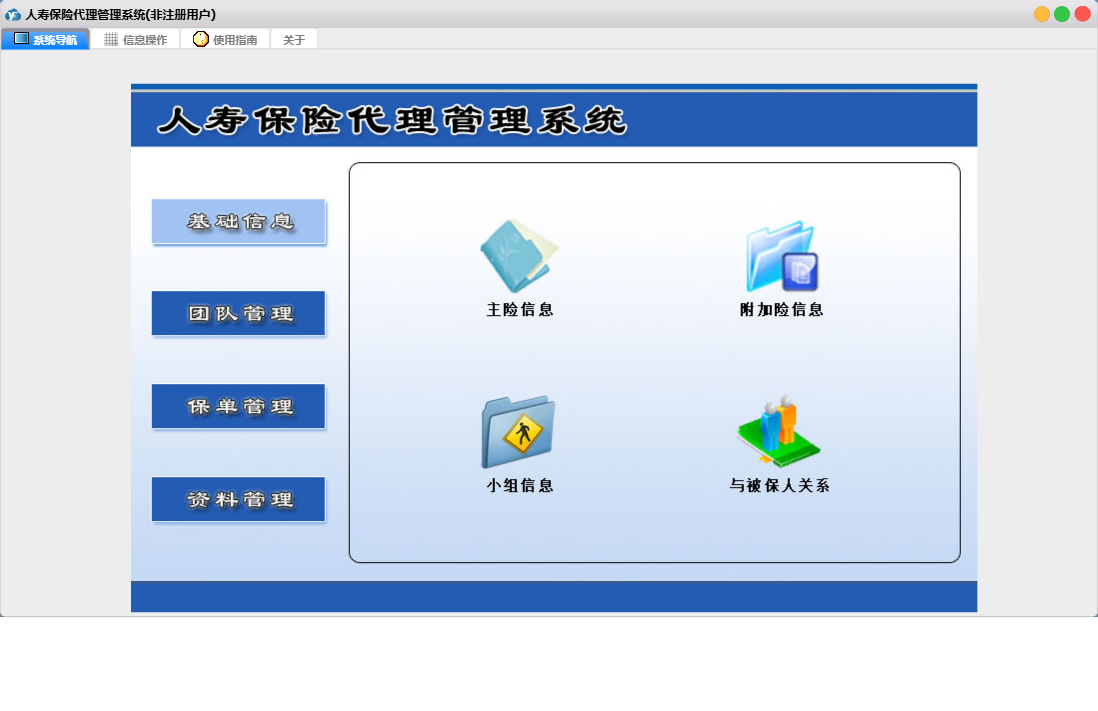Switch to the 系统导航 tab
This screenshot has height=711, width=1098.
46,39
